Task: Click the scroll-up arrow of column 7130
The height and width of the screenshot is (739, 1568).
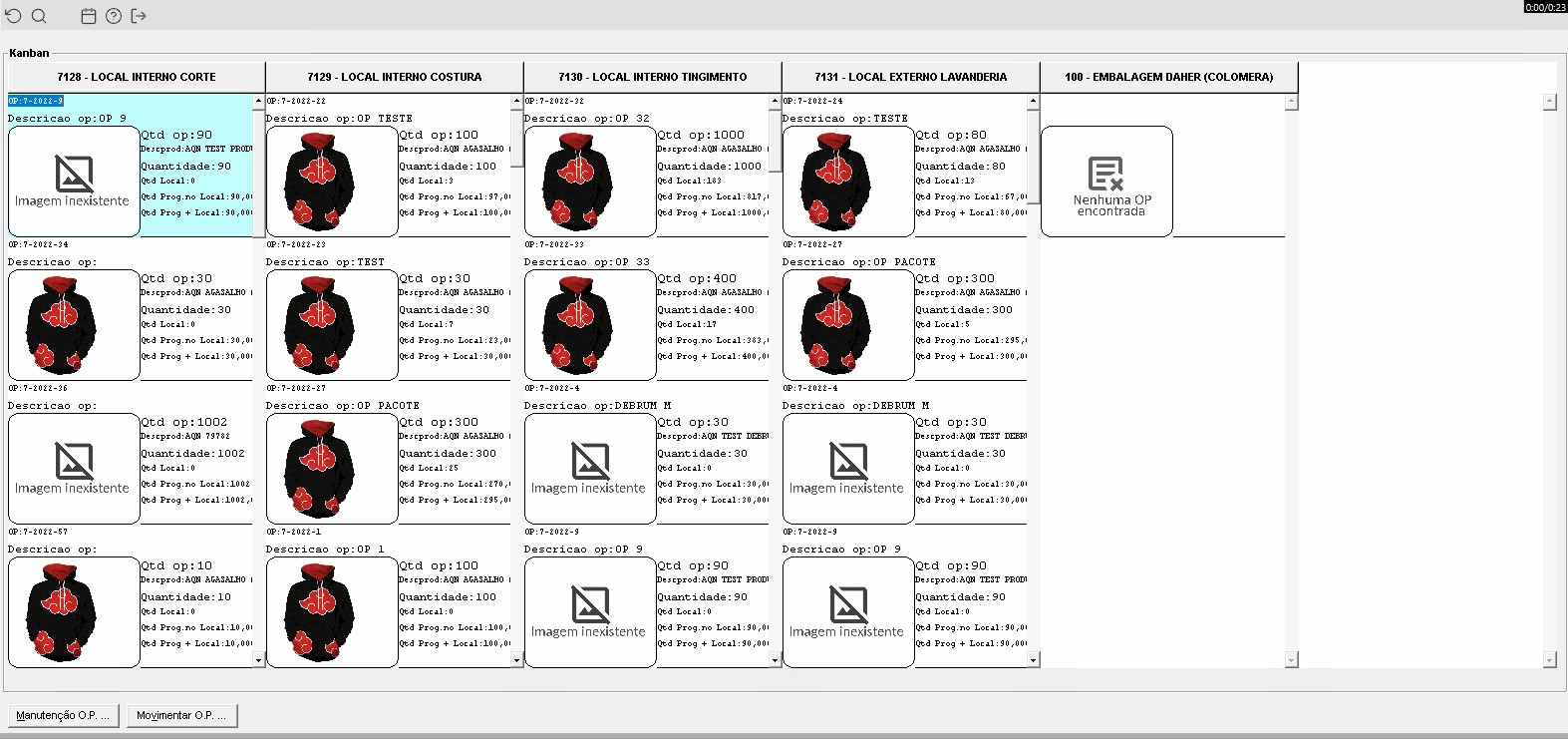Action: tap(776, 101)
